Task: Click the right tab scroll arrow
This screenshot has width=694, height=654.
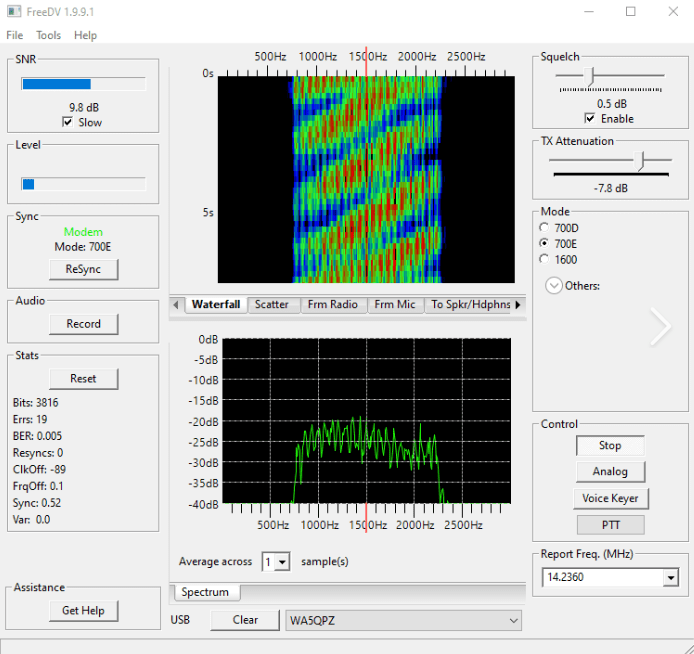Action: coord(518,304)
